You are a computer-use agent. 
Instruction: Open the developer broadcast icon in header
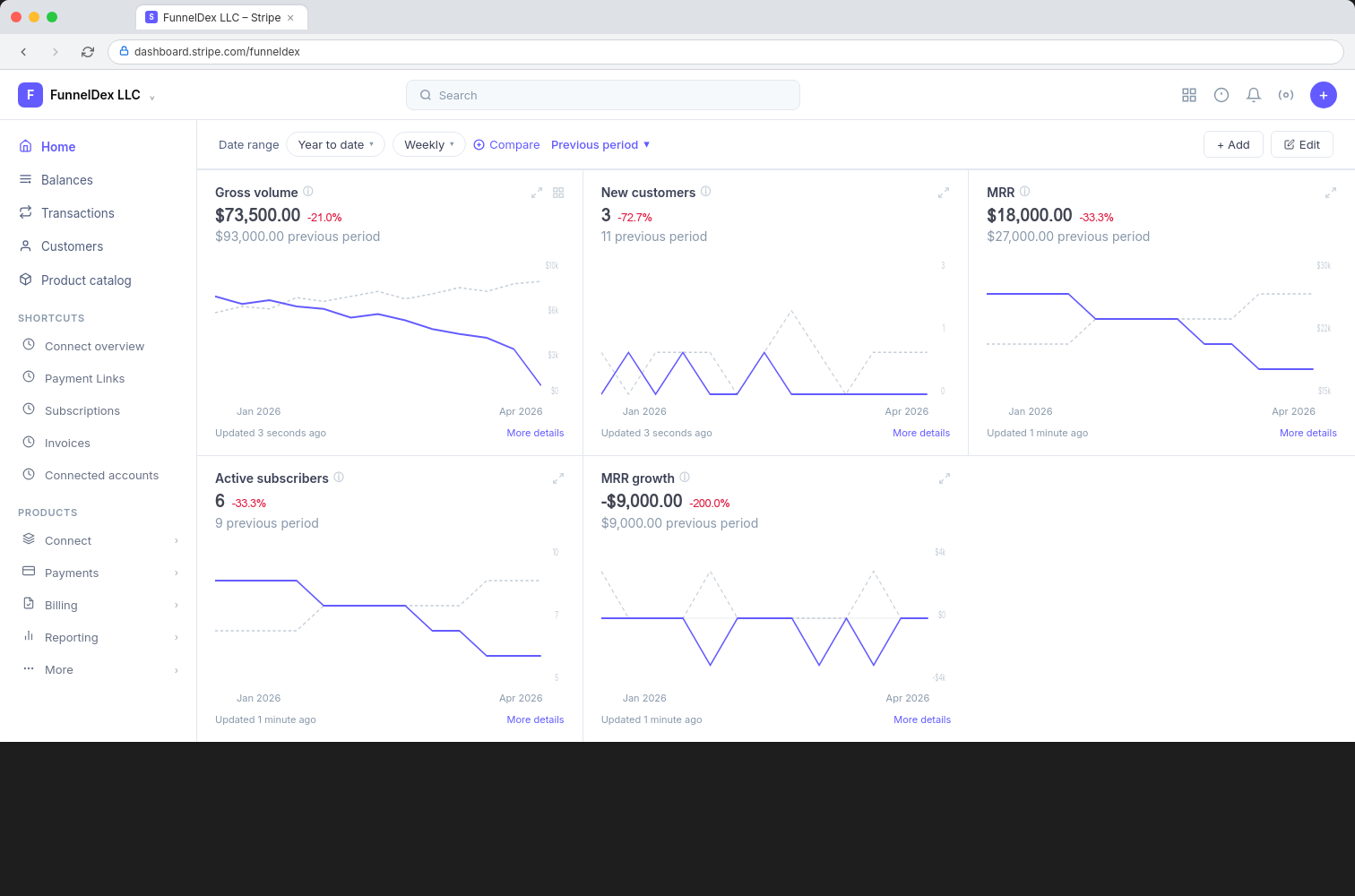1286,95
